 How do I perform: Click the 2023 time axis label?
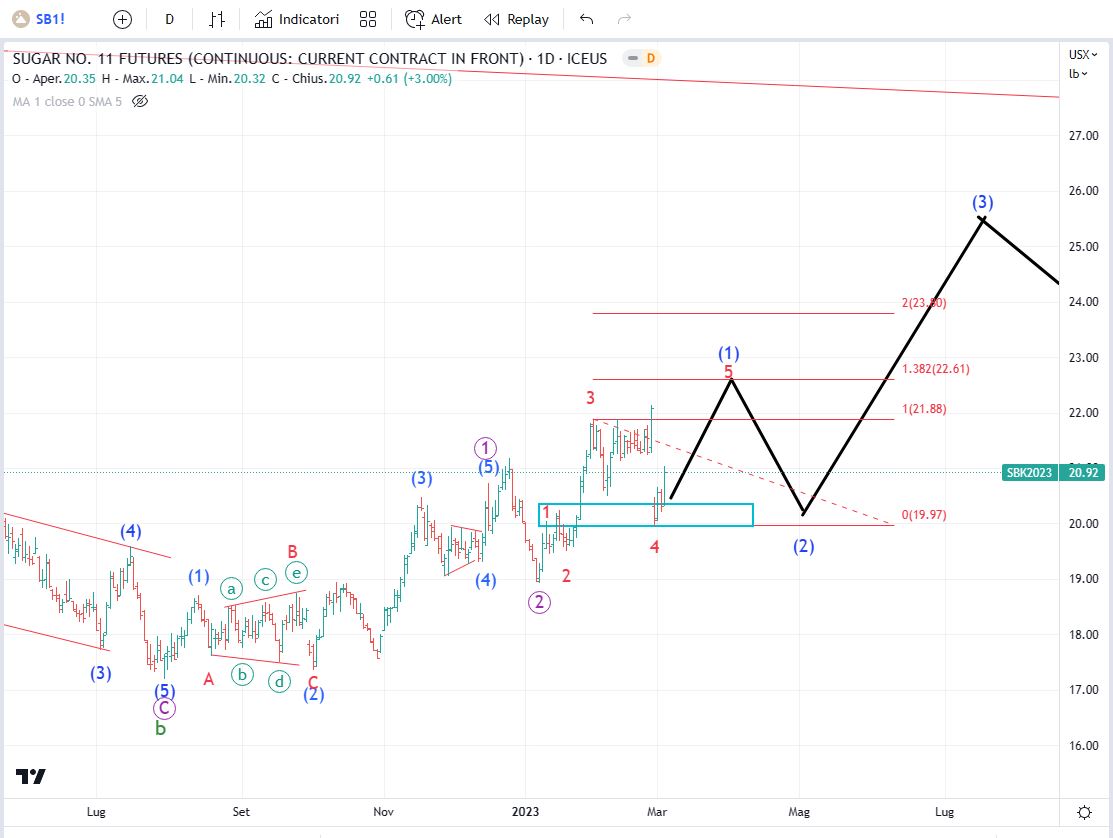point(525,812)
